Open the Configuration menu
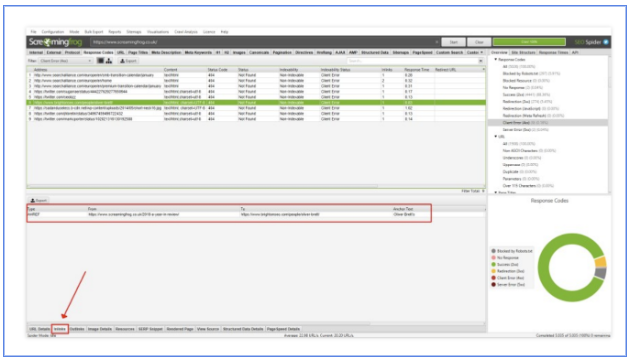Viewport: 632px width, 361px height. tap(53, 32)
